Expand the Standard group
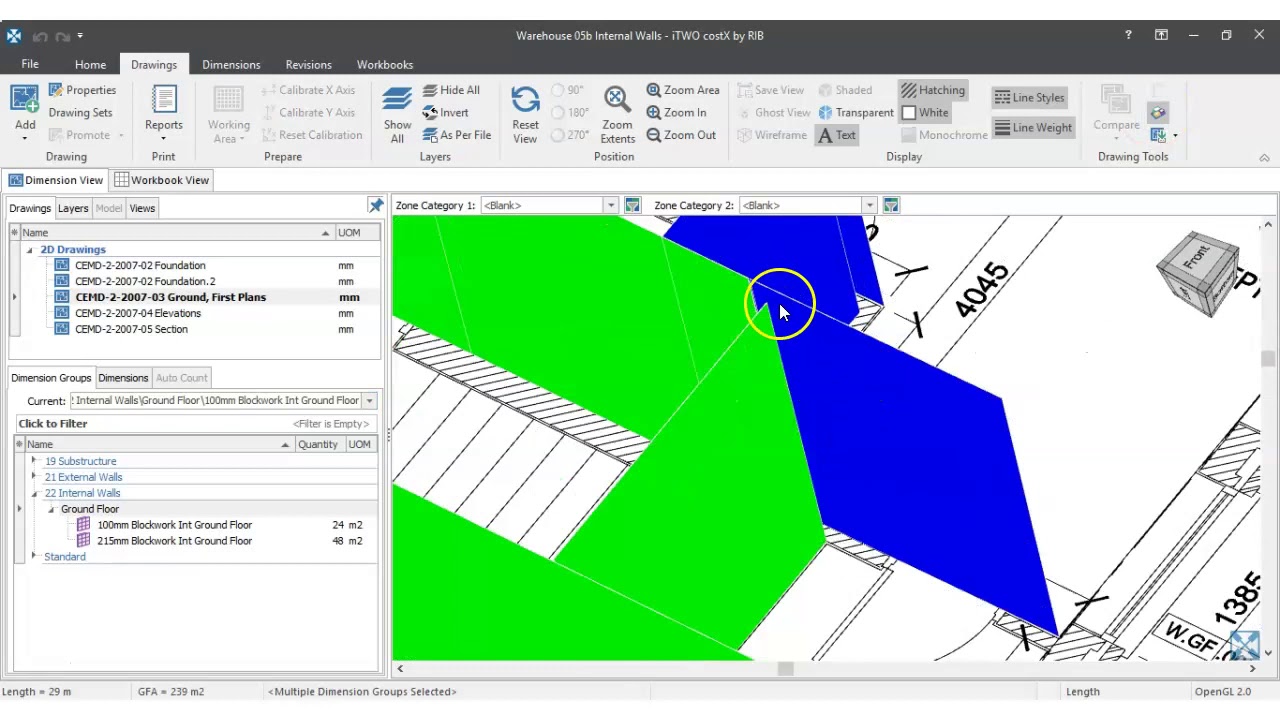The image size is (1280, 720). pos(34,557)
